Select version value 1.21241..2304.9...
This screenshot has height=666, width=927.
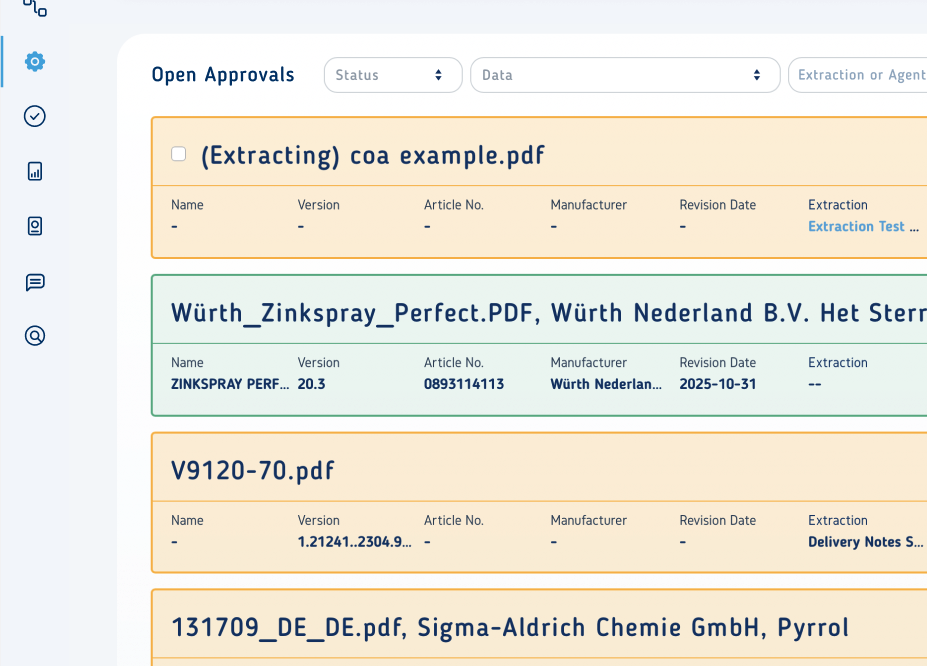point(354,542)
